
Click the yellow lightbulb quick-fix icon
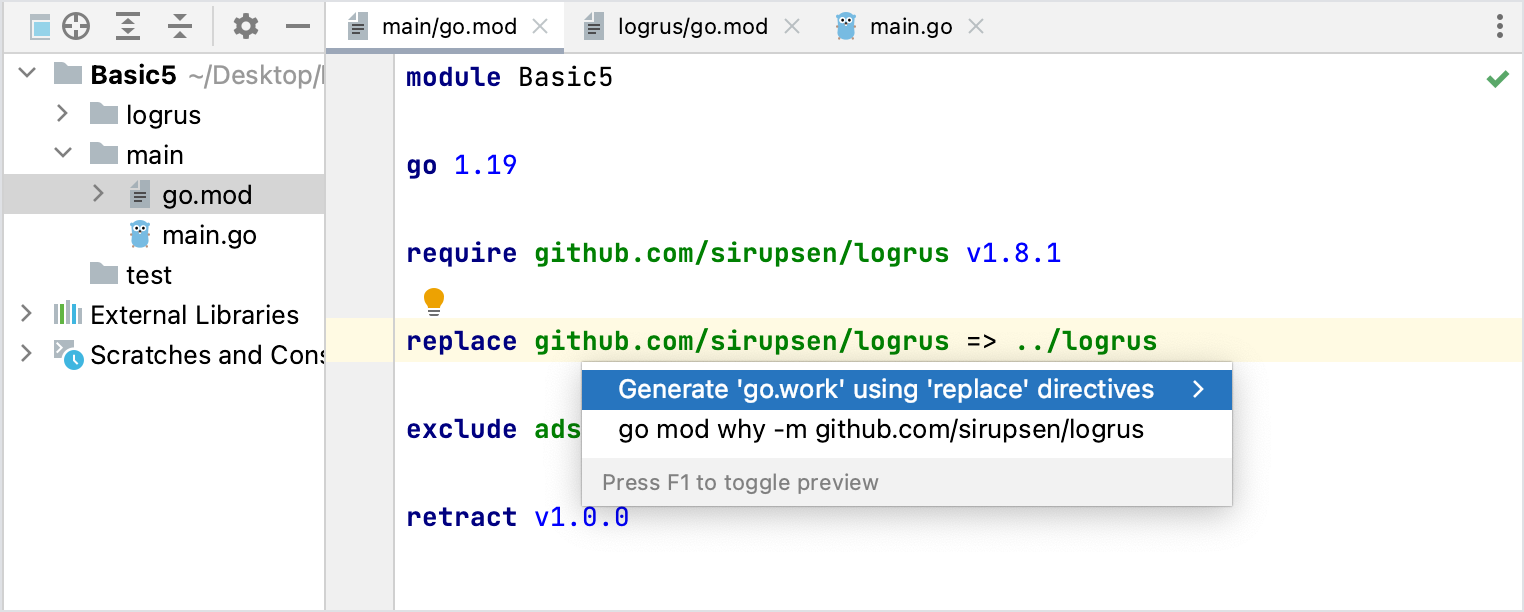pos(434,300)
